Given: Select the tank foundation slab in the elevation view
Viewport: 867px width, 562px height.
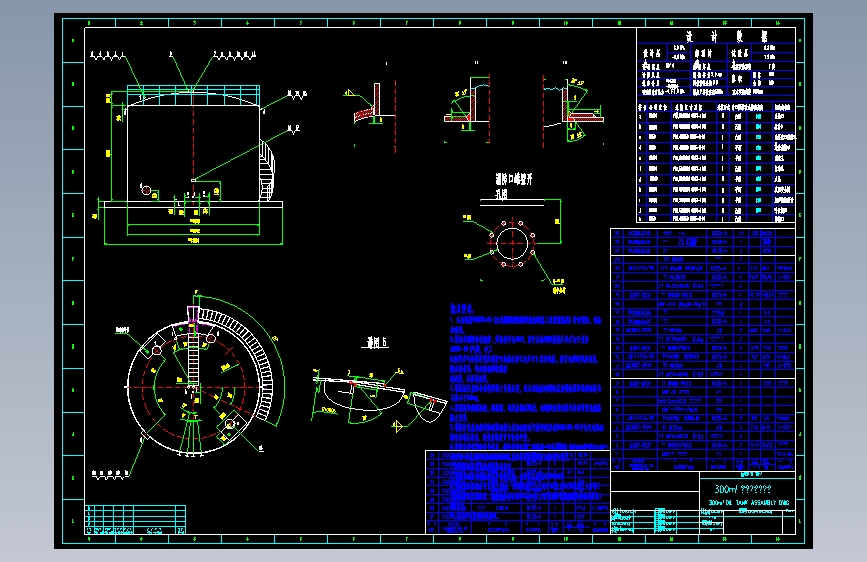Looking at the screenshot, I should pos(194,205).
